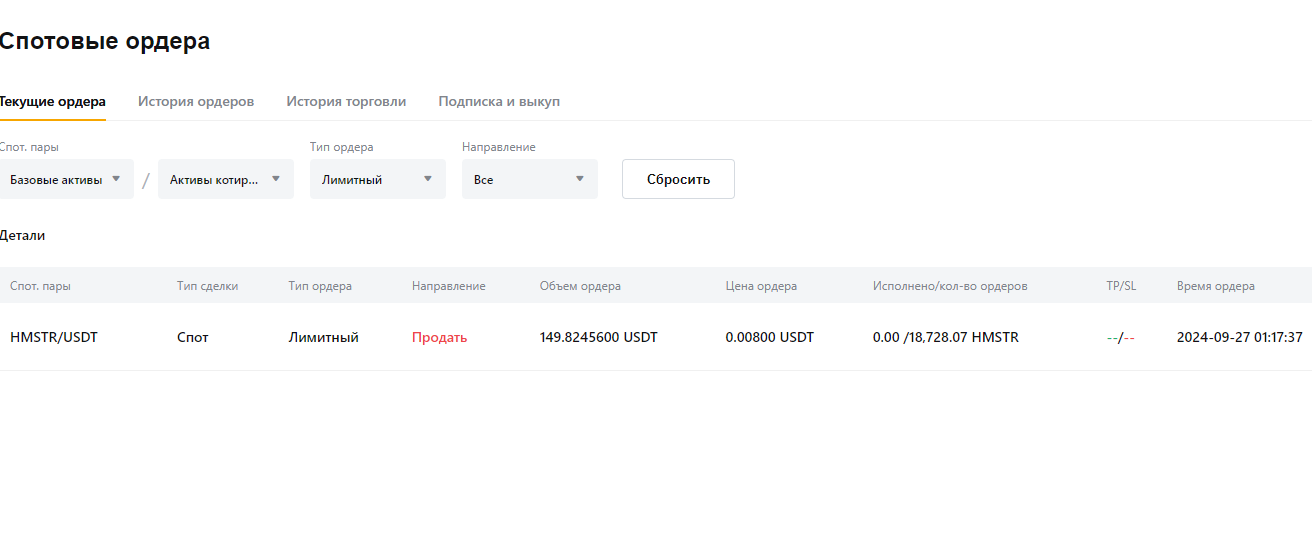This screenshot has height=542, width=1312.
Task: Click the Продать direction text
Action: [439, 337]
